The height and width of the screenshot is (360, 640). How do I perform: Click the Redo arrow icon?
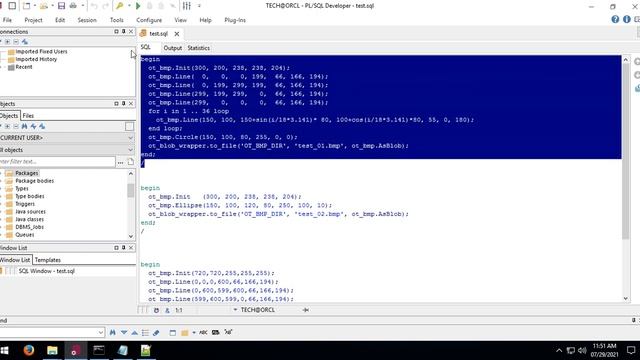tap(106, 6)
